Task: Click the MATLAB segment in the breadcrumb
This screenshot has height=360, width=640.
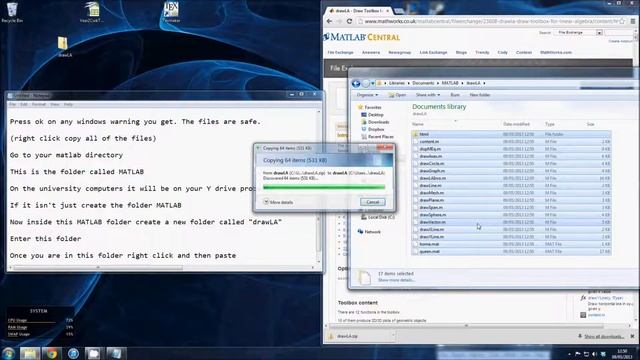Action: click(x=450, y=83)
